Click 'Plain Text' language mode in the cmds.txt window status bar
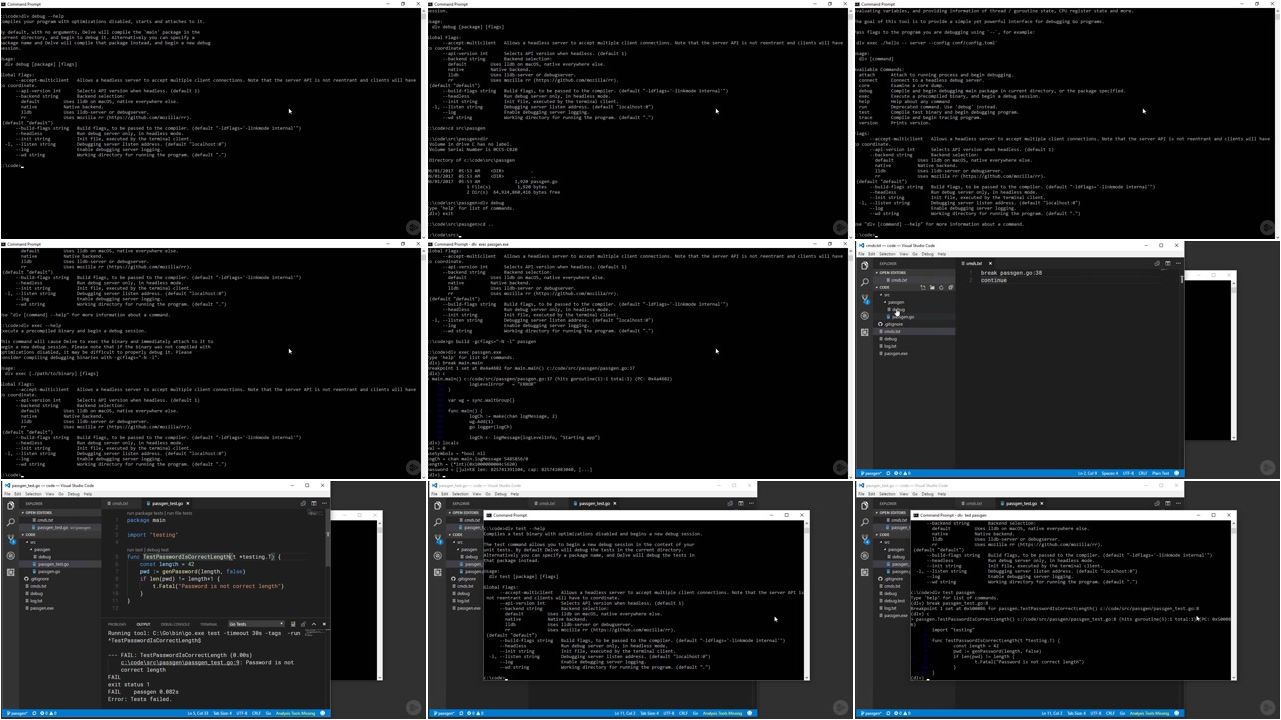This screenshot has width=1281, height=720. [1160, 473]
